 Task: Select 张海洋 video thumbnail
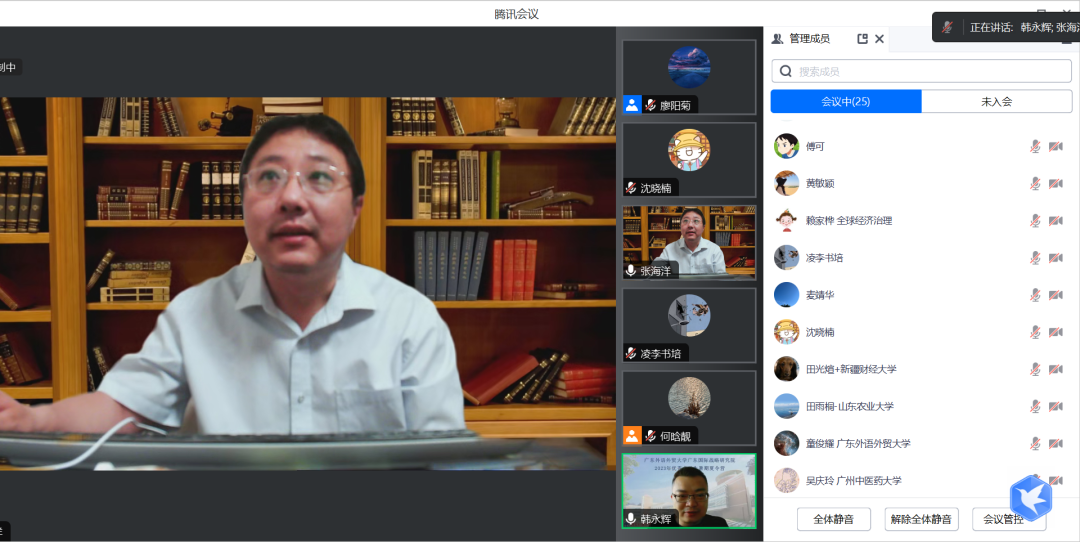click(689, 242)
